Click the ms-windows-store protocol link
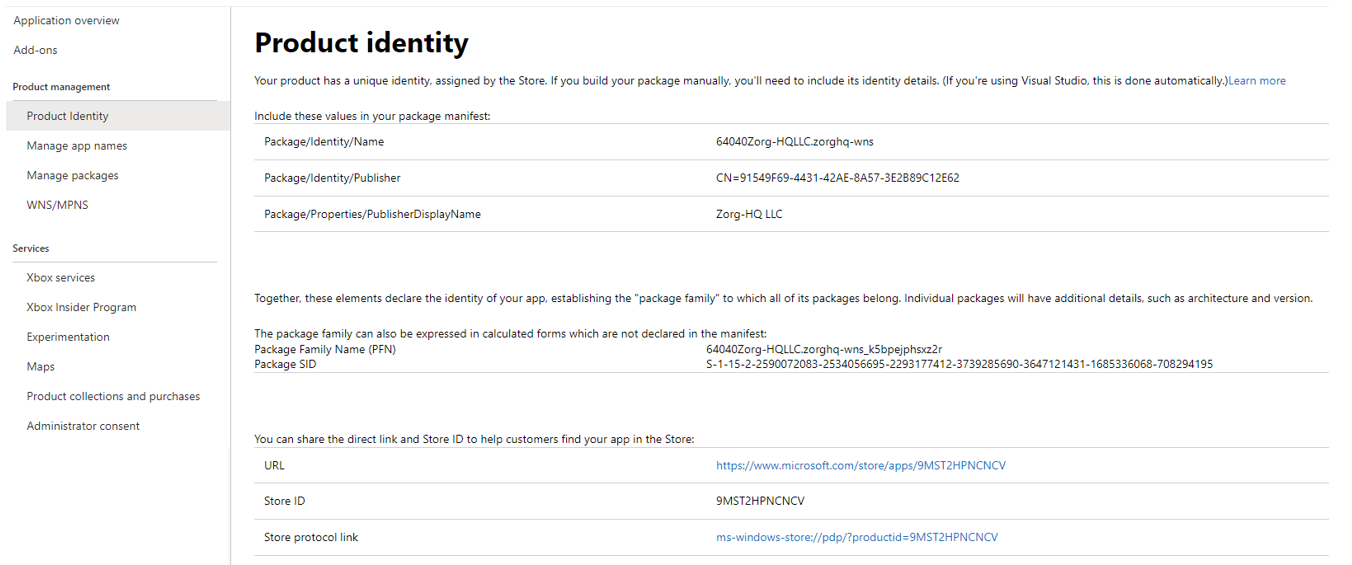The height and width of the screenshot is (565, 1352). click(x=857, y=538)
